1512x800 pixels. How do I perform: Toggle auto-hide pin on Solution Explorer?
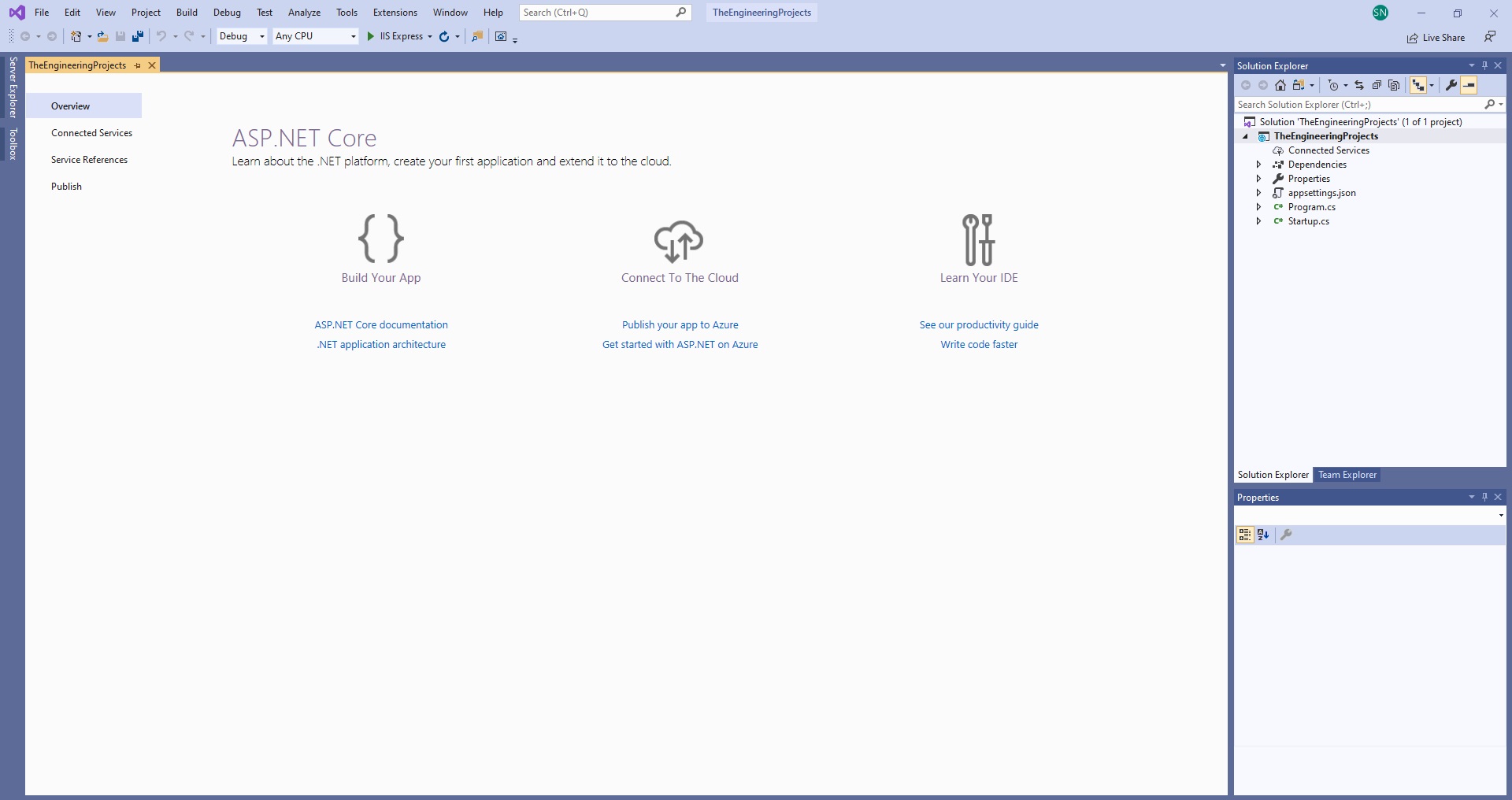coord(1484,65)
